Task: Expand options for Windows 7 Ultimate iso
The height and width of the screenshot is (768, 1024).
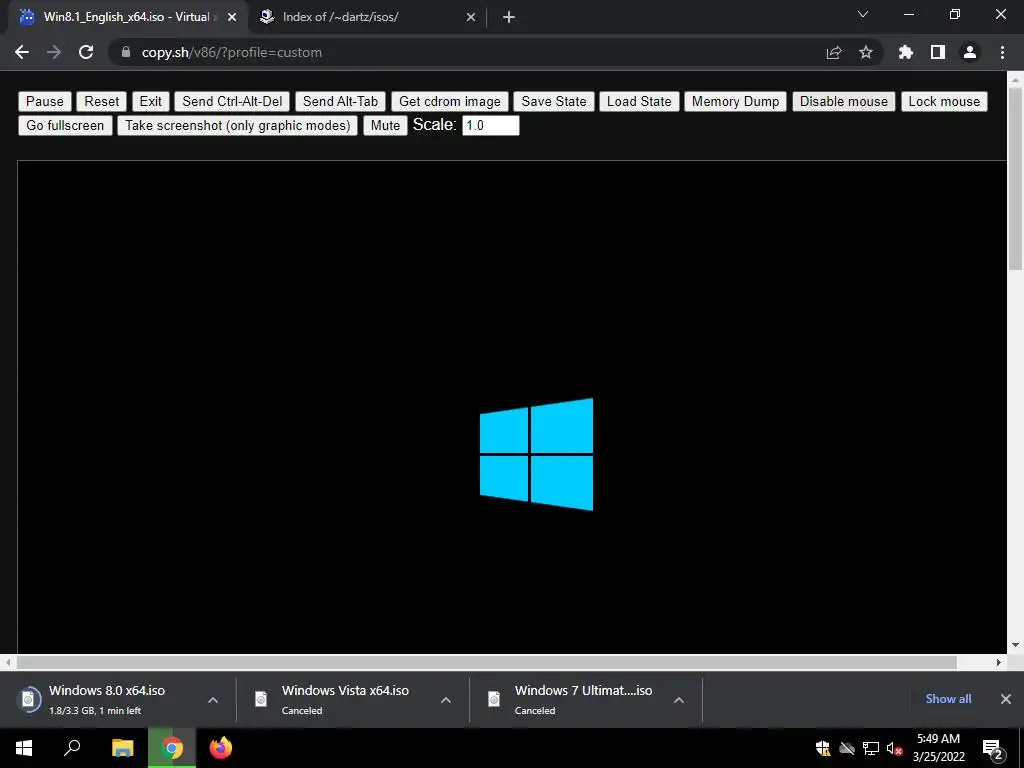Action: pos(679,699)
